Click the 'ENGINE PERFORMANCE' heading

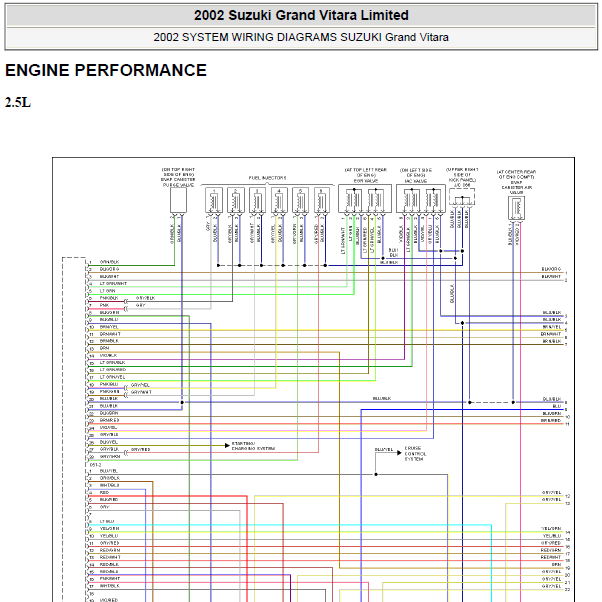[x=106, y=70]
